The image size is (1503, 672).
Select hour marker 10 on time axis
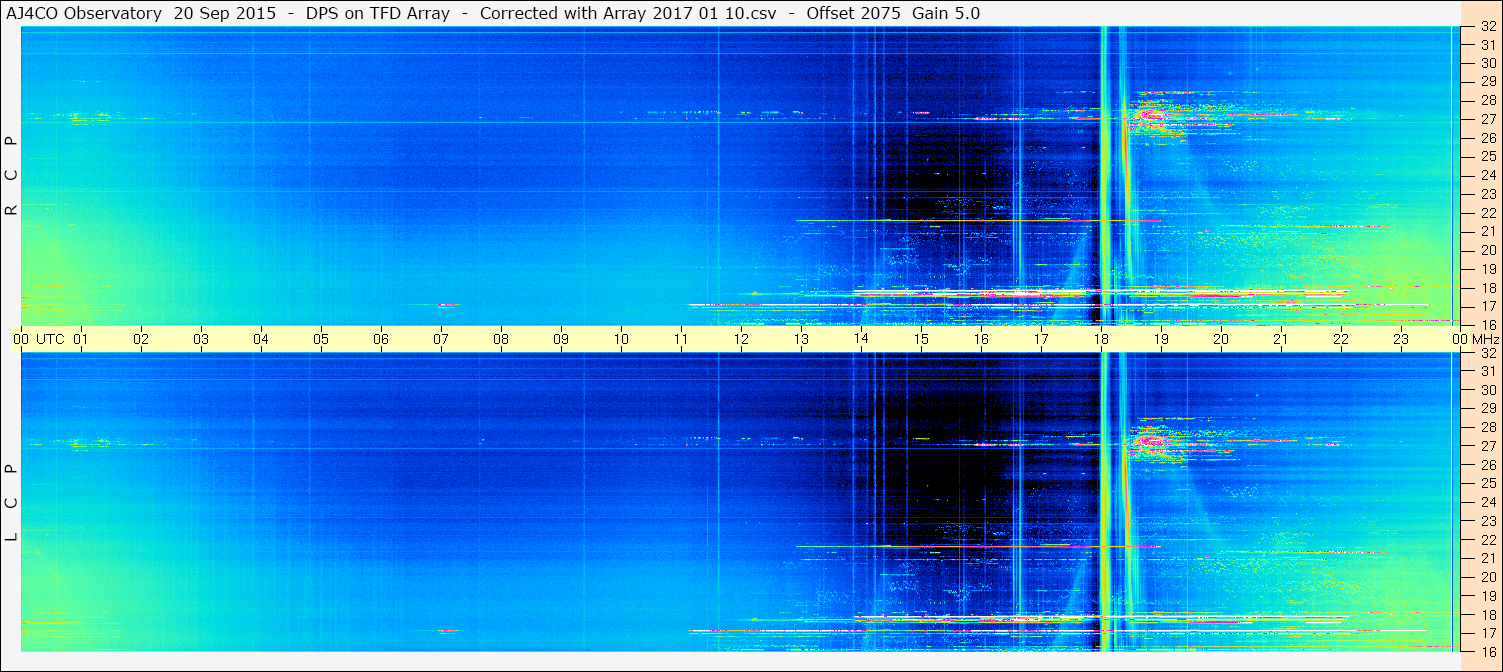tap(621, 339)
